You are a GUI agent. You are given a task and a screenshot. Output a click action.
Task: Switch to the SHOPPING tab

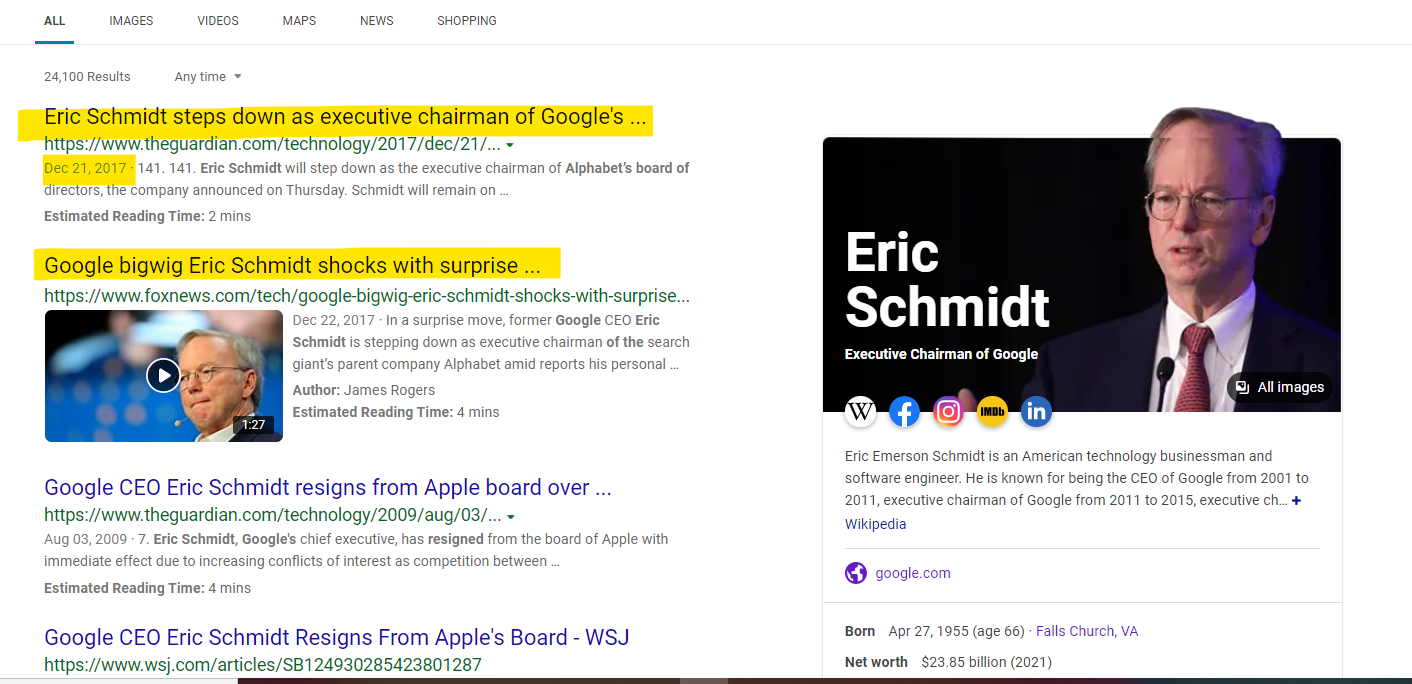coord(467,21)
